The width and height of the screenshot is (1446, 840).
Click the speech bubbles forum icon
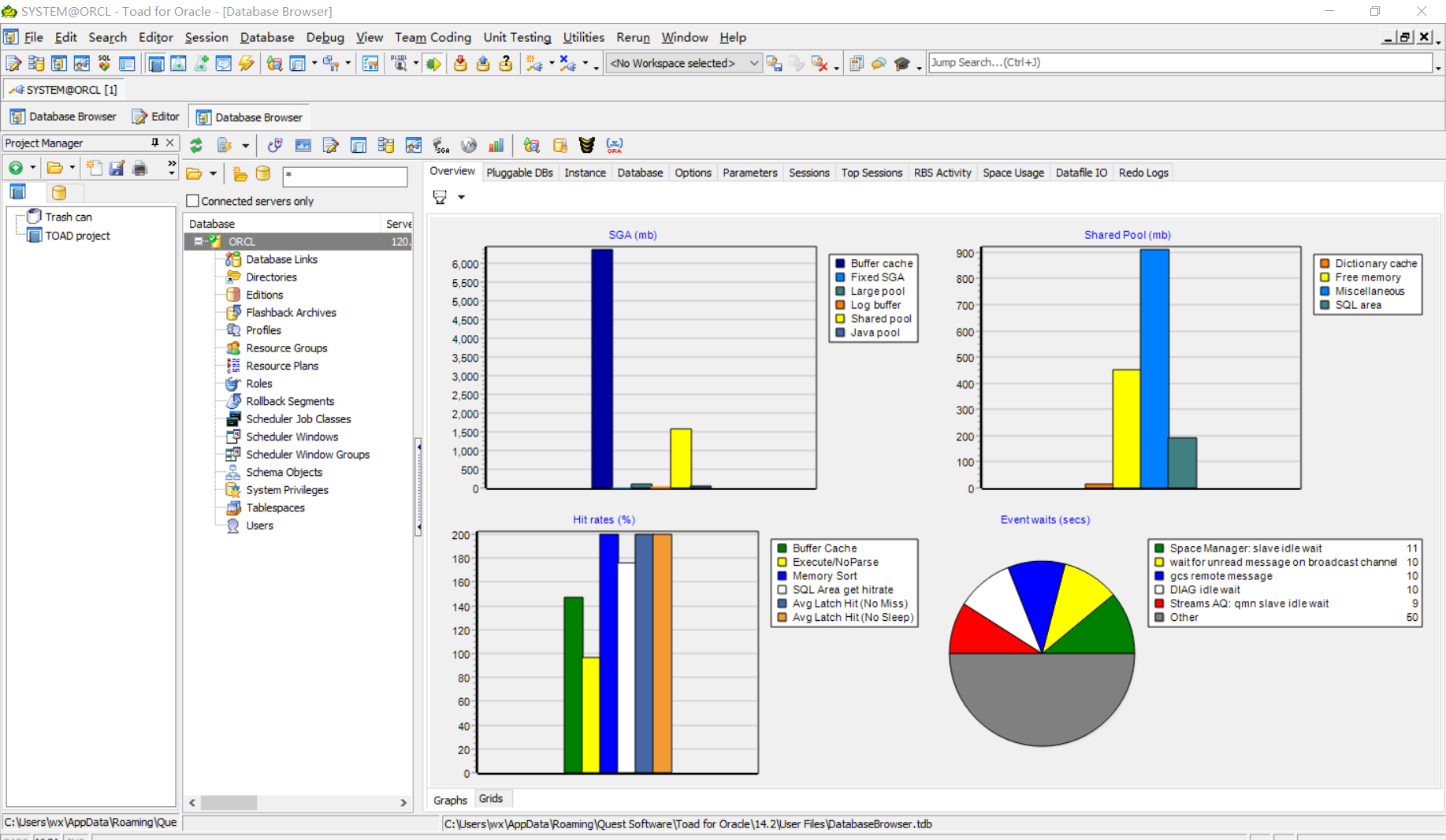pos(879,63)
